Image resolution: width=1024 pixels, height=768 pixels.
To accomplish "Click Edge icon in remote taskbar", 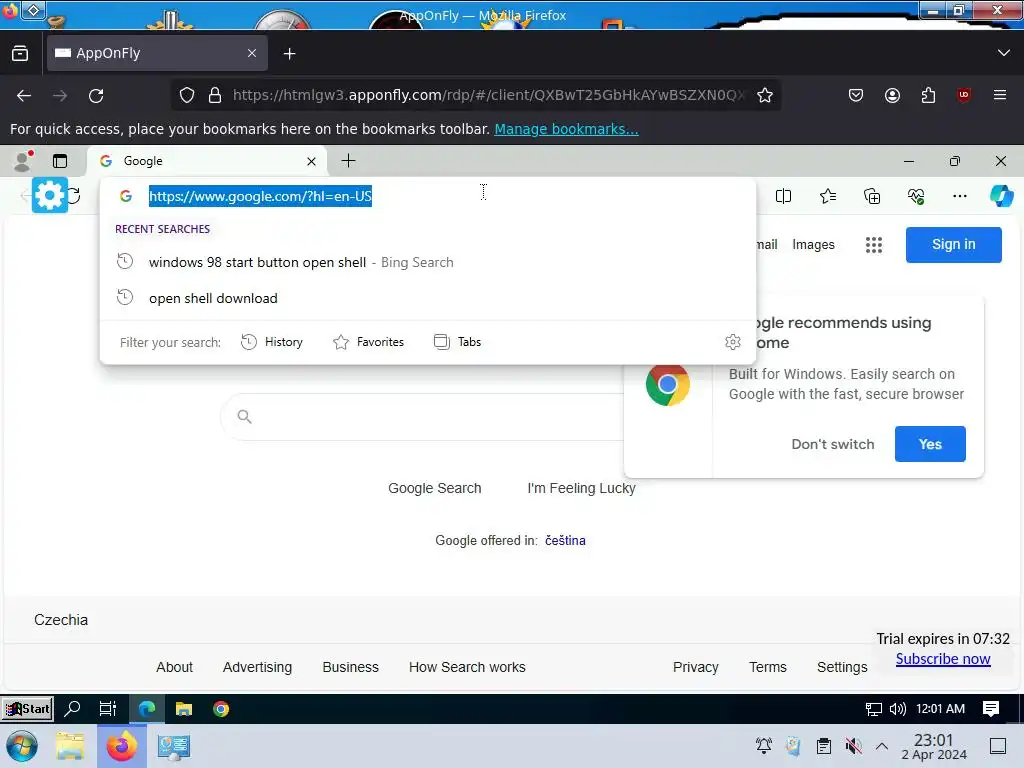I will pyautogui.click(x=147, y=709).
